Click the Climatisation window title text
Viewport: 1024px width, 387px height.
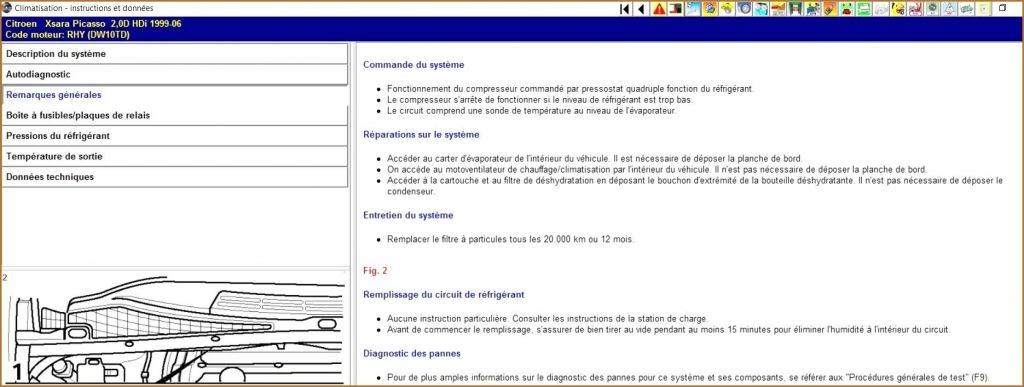[x=84, y=8]
